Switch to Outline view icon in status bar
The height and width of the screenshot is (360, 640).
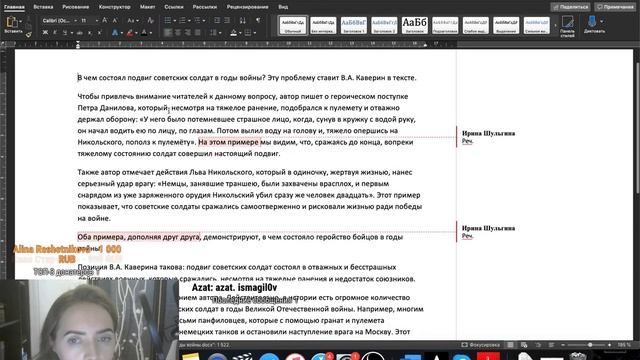tap(538, 345)
